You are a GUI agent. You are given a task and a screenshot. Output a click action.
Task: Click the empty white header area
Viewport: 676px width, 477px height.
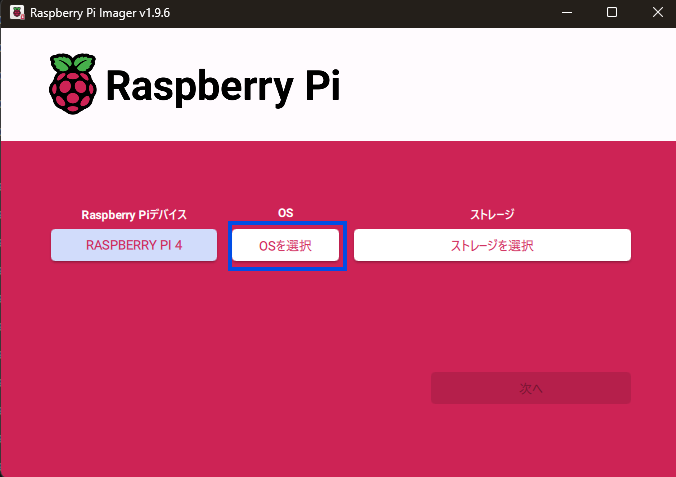click(x=500, y=85)
